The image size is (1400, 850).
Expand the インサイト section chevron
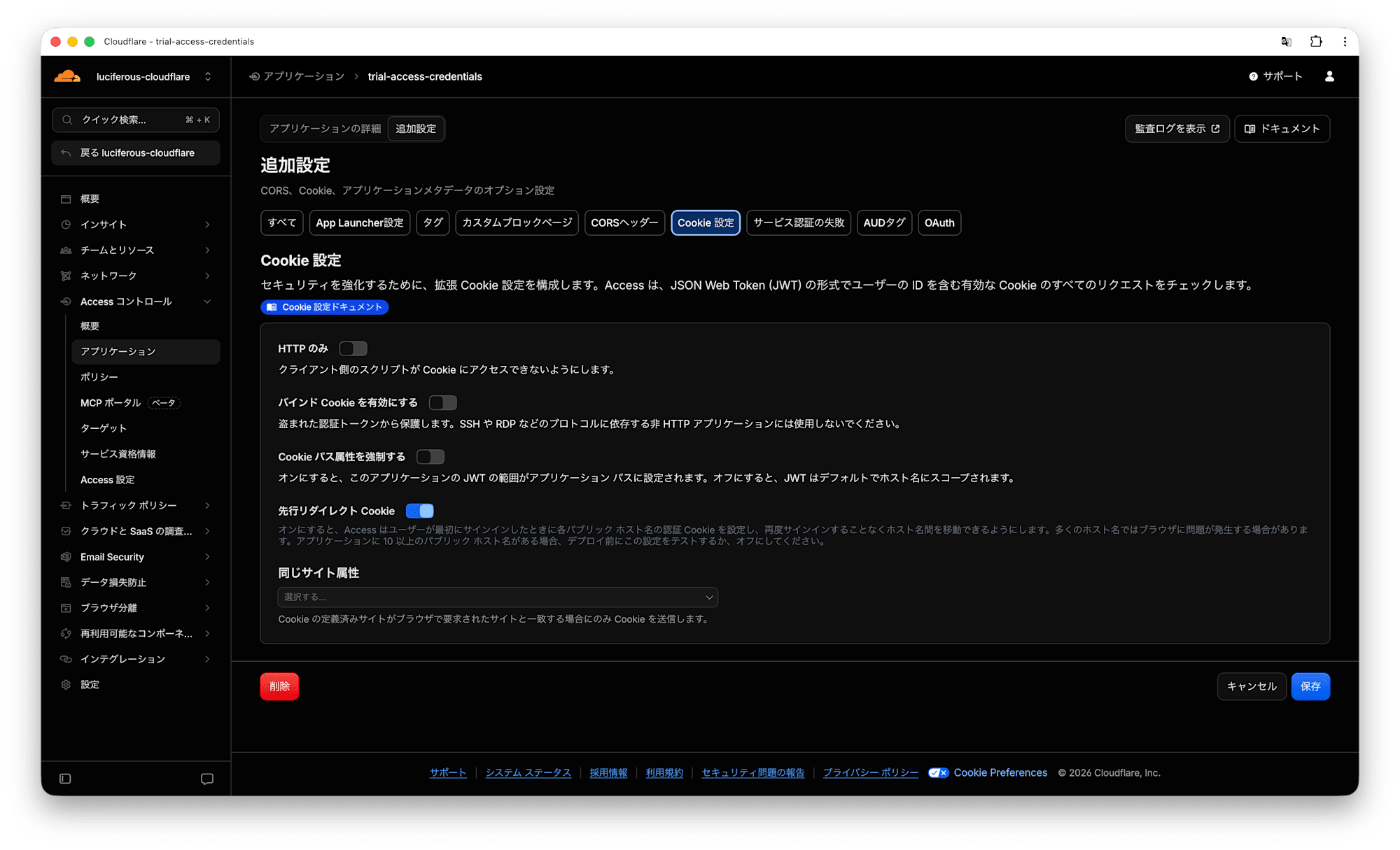tap(207, 225)
